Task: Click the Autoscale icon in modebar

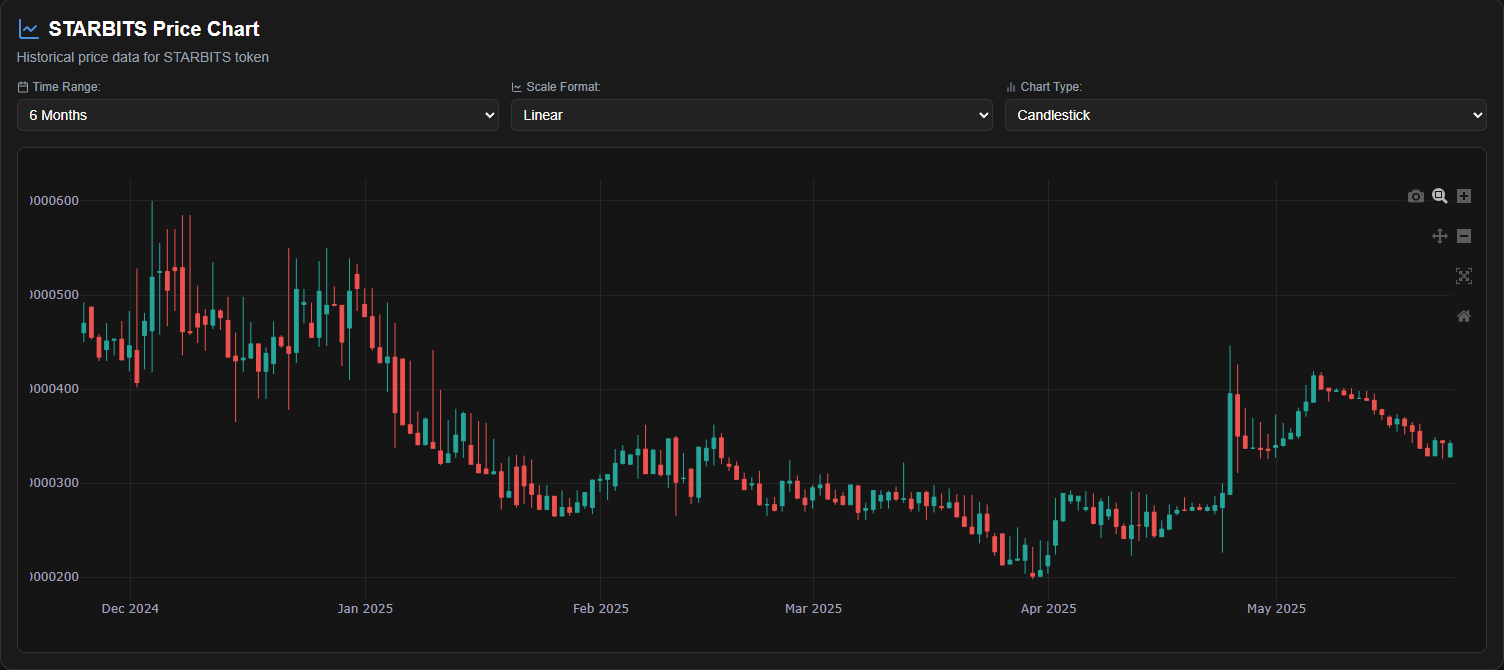Action: (1464, 276)
